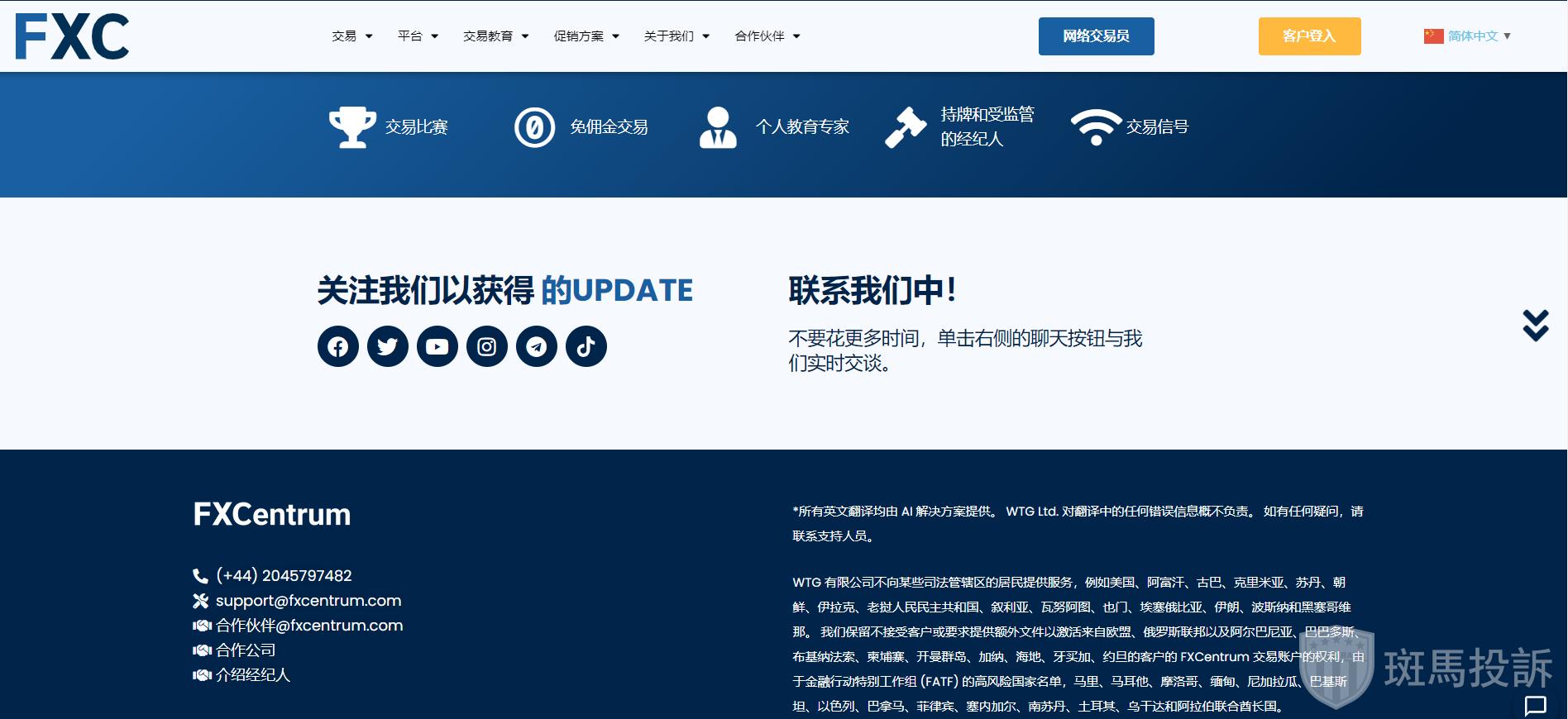Click the gavel icon for 持牌和受监管的经纪人
The image size is (1568, 719).
pos(906,127)
